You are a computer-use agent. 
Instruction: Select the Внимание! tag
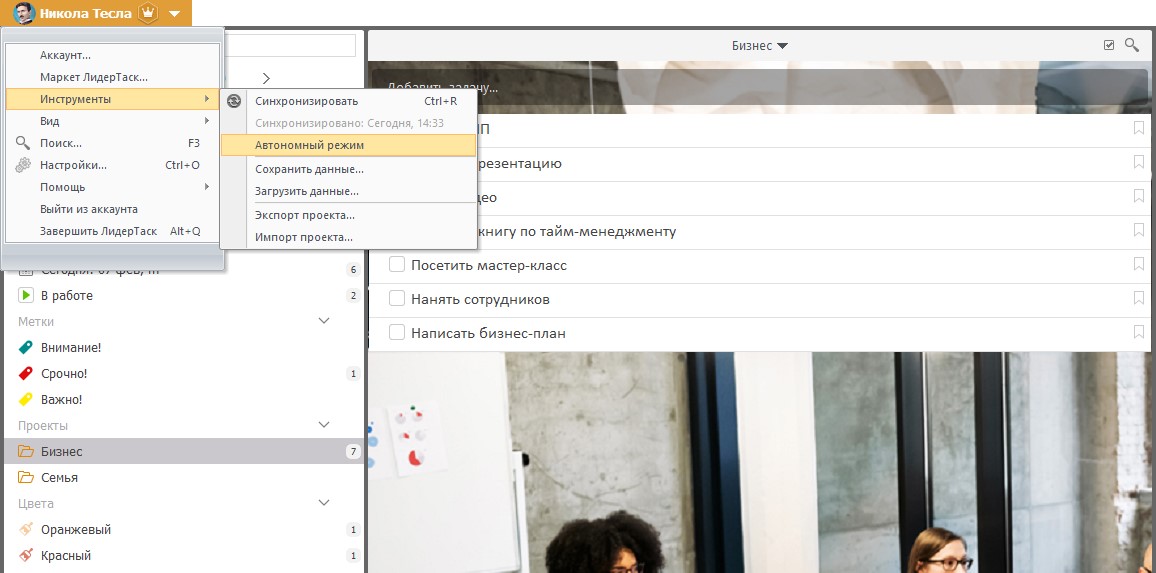click(x=183, y=347)
